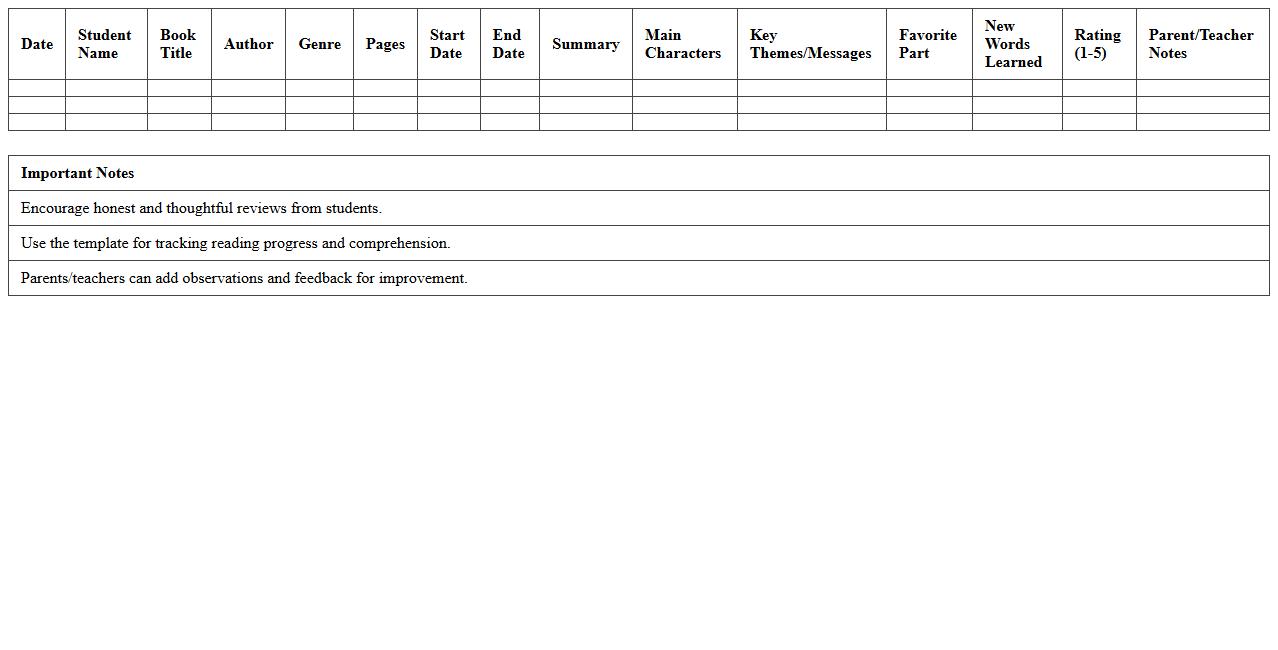The image size is (1278, 650).
Task: Select the Author column header
Action: coord(248,44)
